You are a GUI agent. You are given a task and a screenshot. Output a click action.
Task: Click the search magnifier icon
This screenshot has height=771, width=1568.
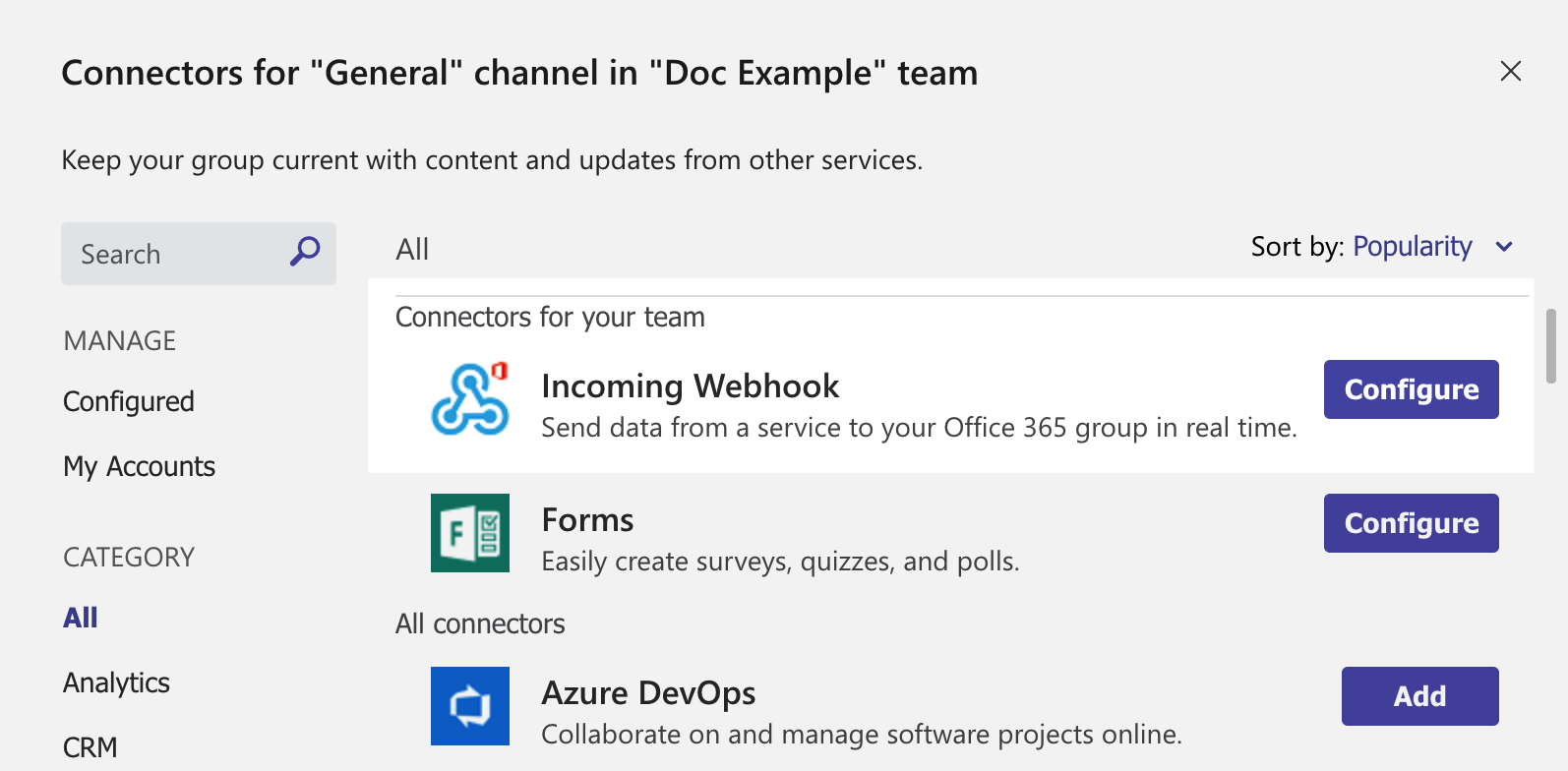point(305,253)
